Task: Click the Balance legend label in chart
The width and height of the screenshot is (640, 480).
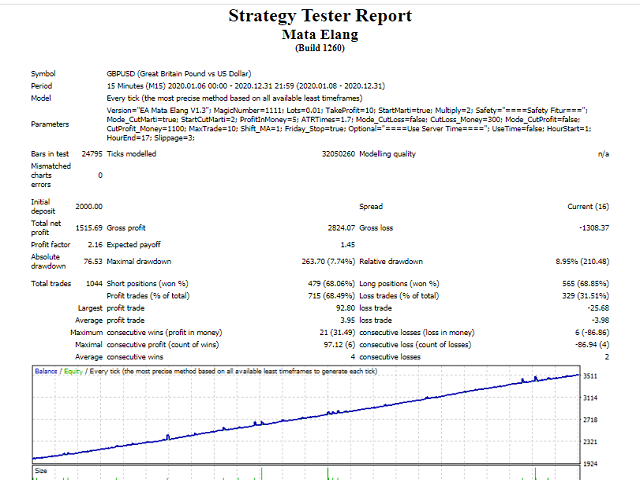Action: (46, 371)
